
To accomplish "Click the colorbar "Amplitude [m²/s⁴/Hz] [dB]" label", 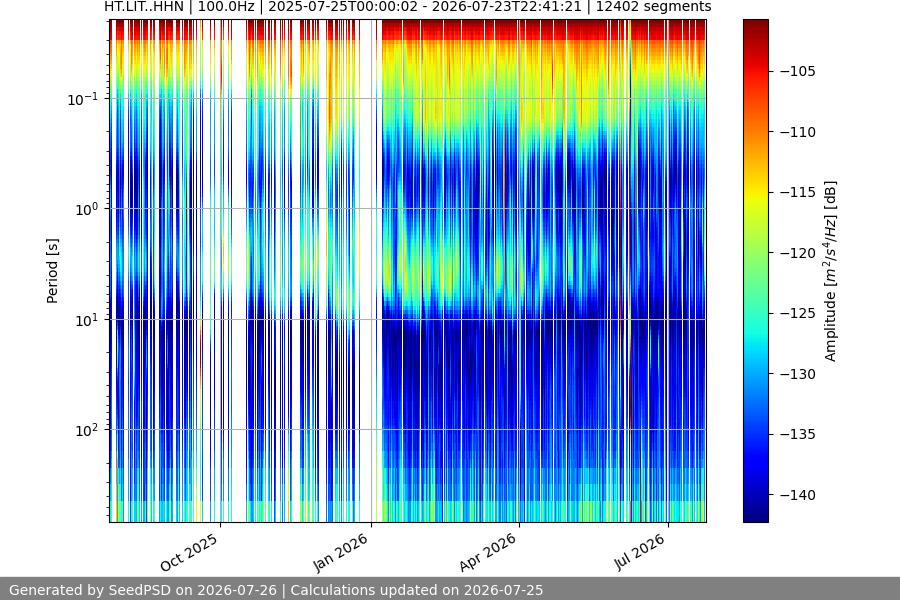I will [831, 271].
